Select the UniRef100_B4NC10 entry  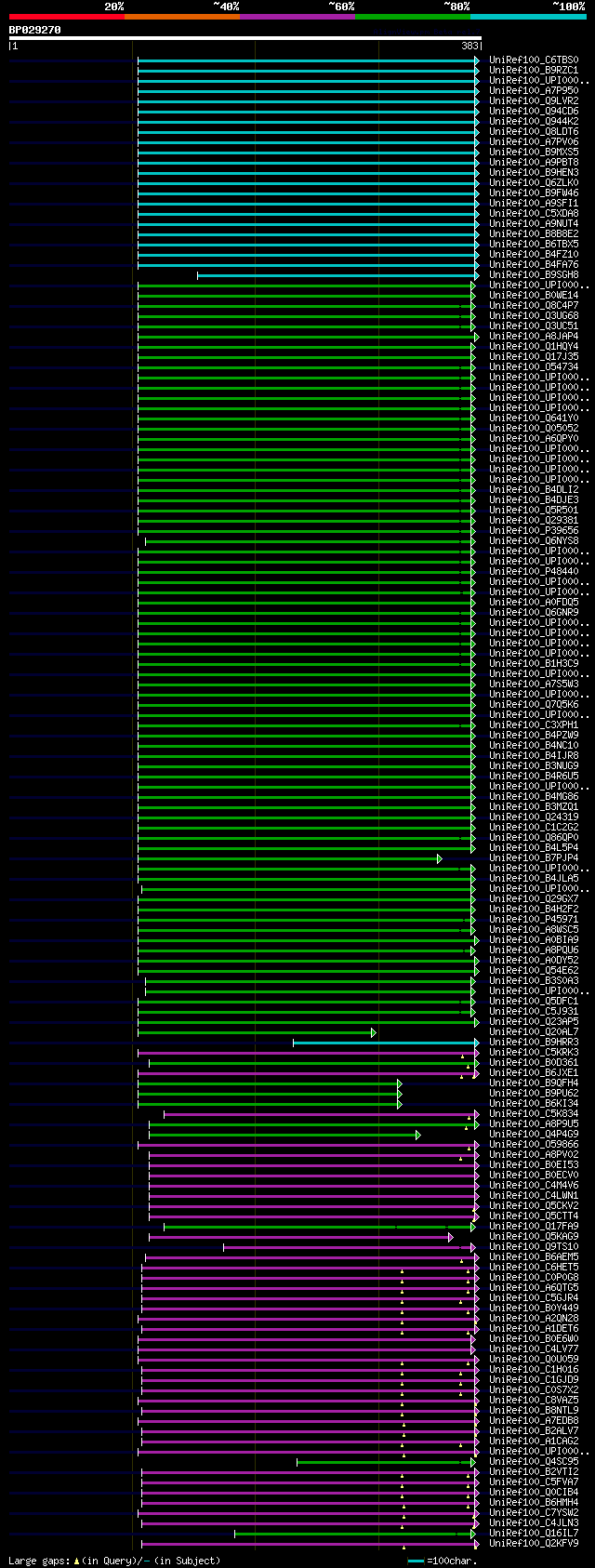[534, 746]
